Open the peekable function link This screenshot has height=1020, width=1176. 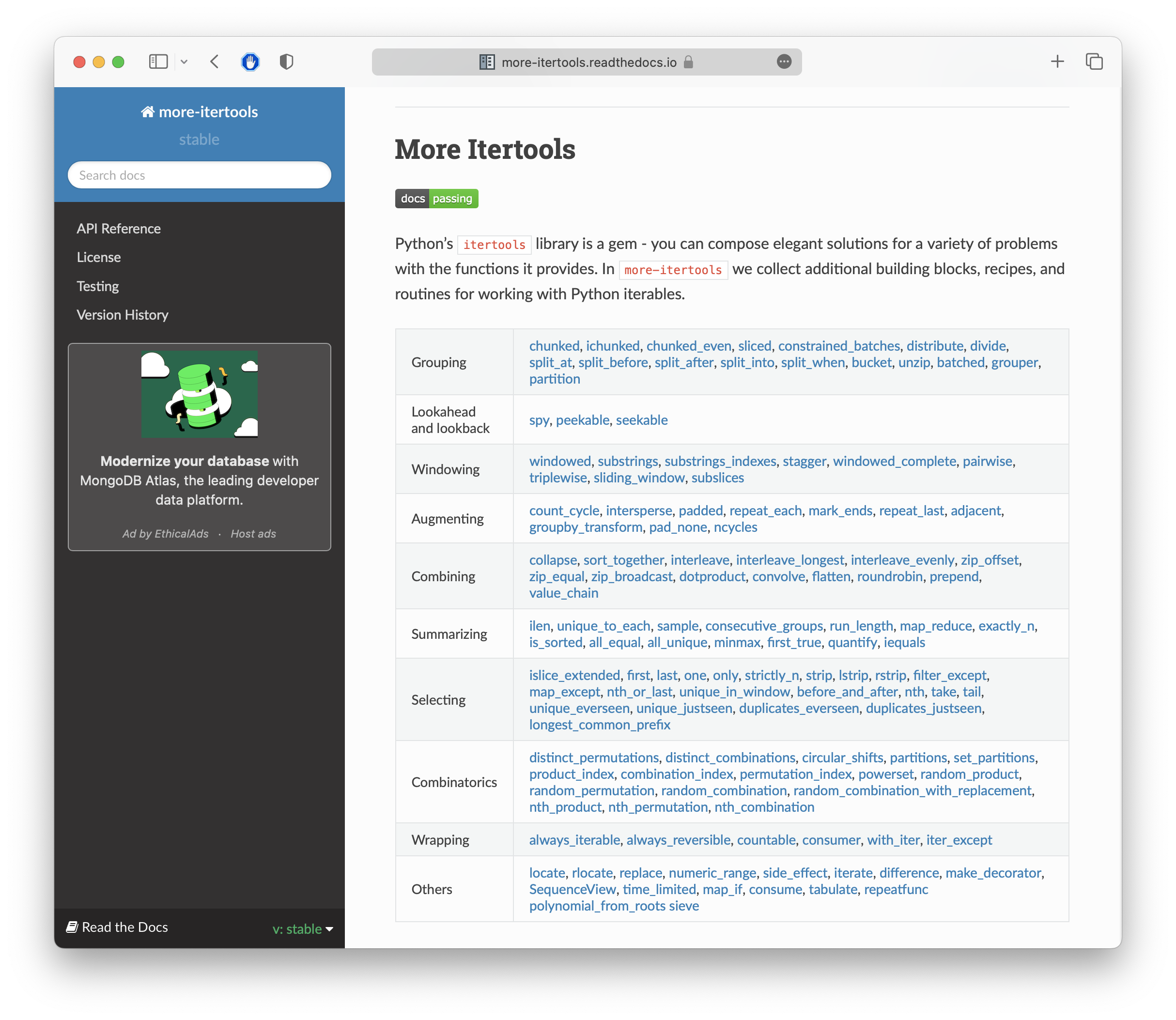pyautogui.click(x=582, y=420)
